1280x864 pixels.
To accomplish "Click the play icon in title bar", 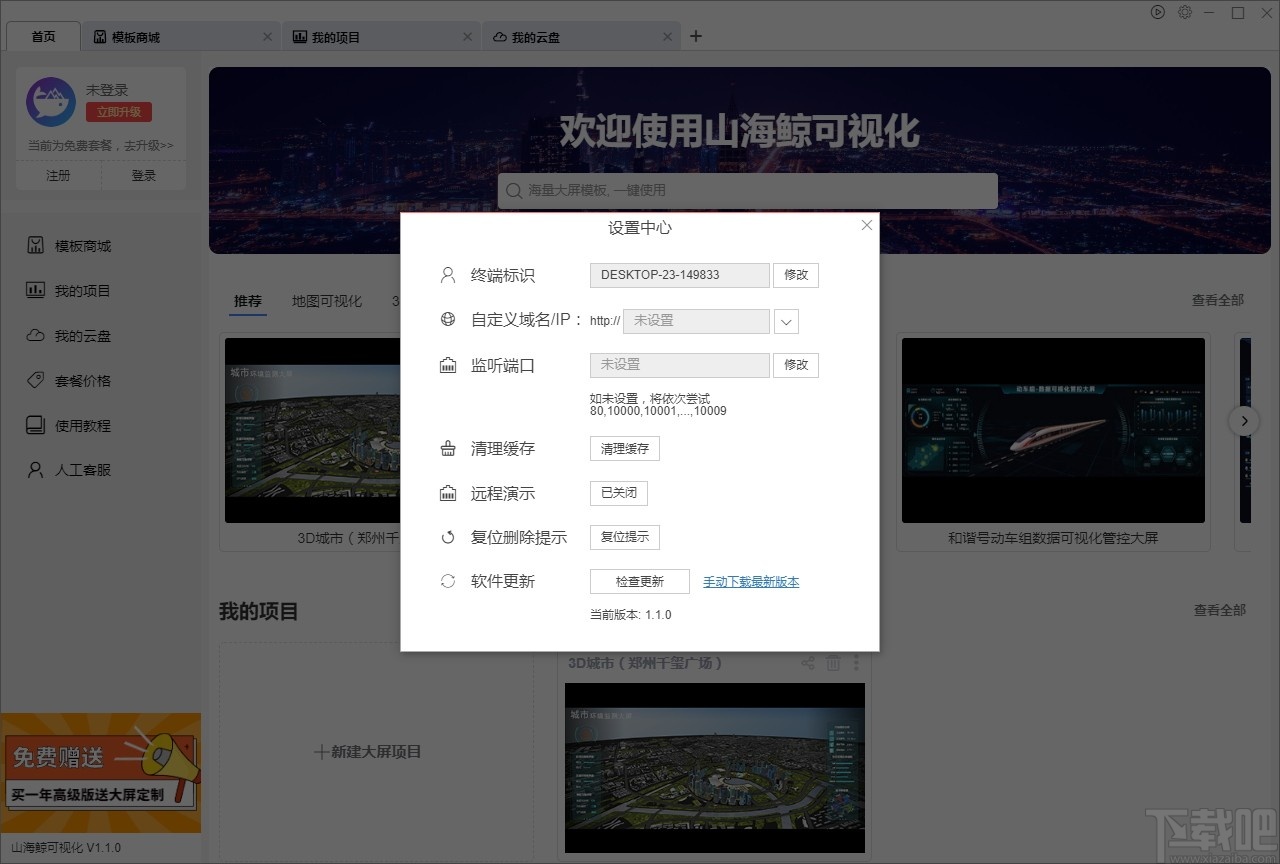I will tap(1157, 12).
